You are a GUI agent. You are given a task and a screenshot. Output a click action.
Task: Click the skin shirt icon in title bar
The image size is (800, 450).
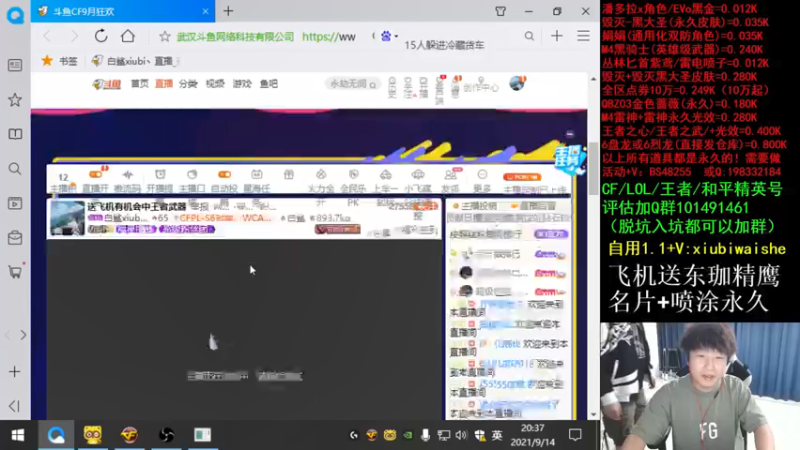click(501, 11)
